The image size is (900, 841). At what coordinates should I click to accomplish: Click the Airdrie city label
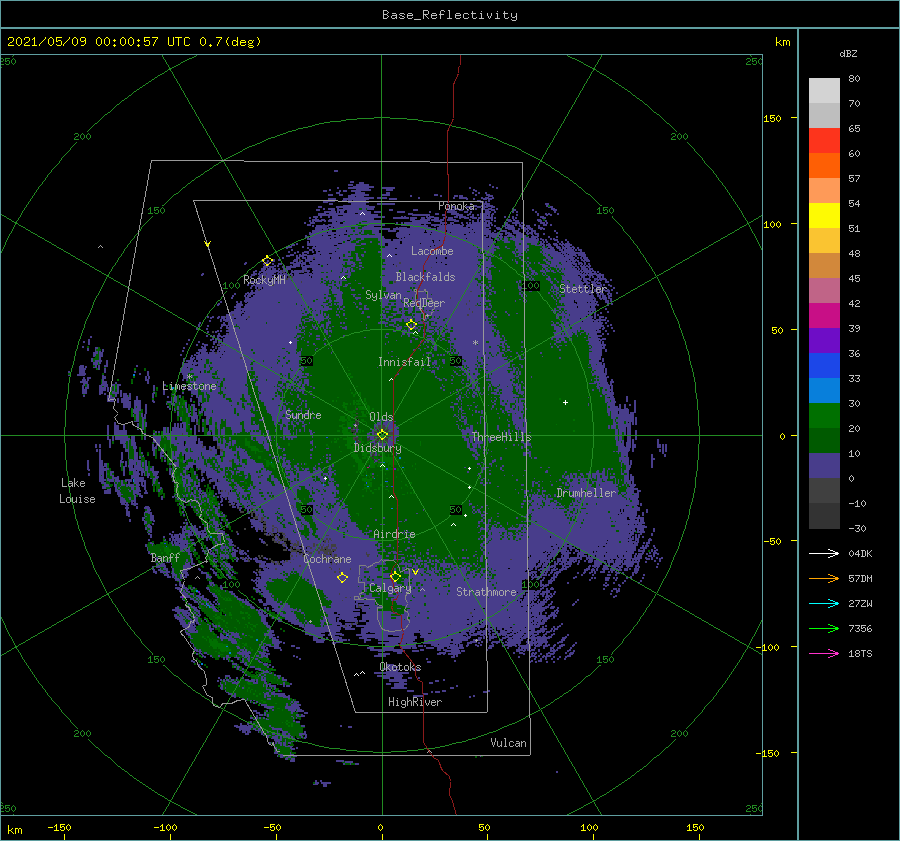pos(394,534)
